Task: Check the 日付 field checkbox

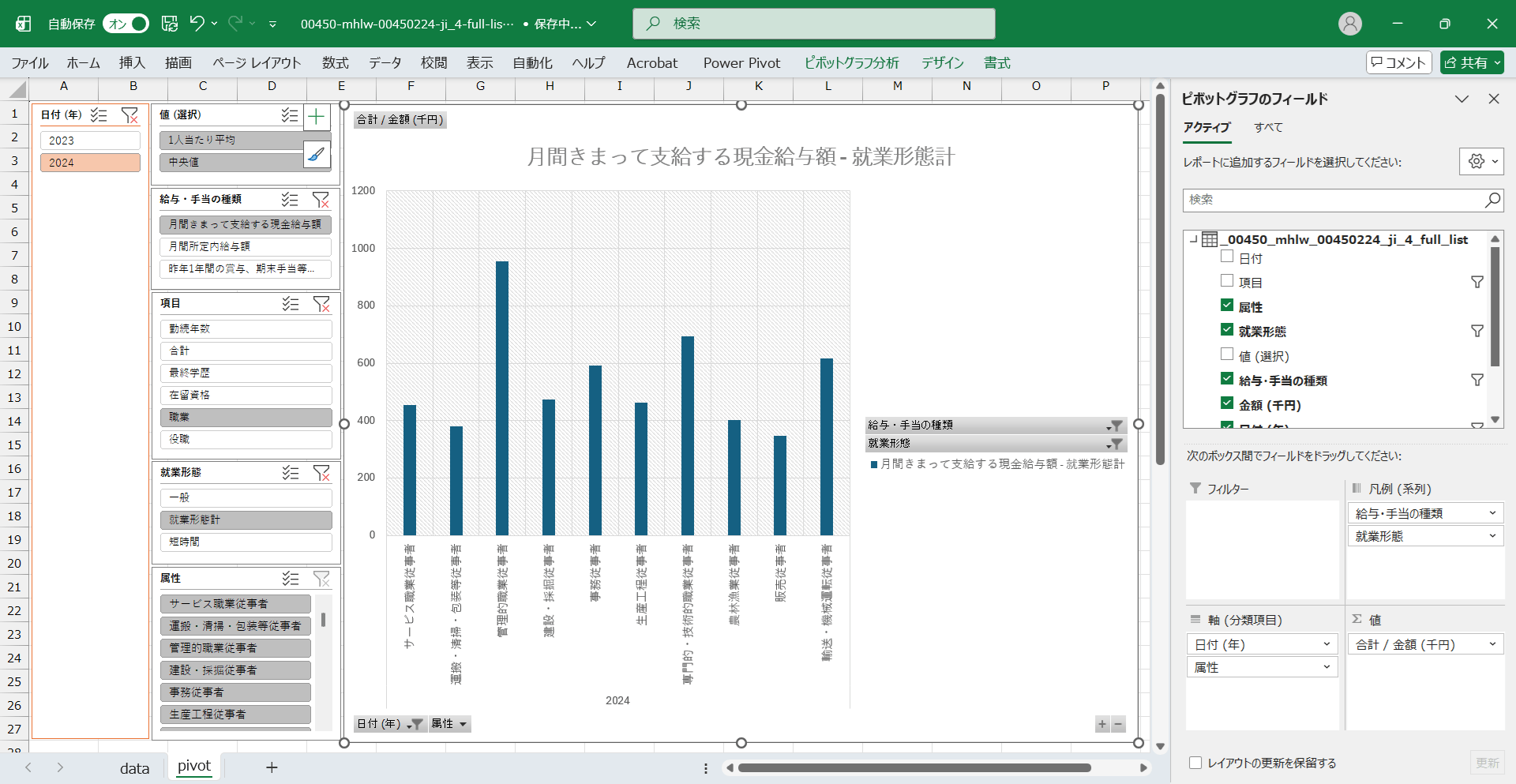Action: click(1227, 257)
